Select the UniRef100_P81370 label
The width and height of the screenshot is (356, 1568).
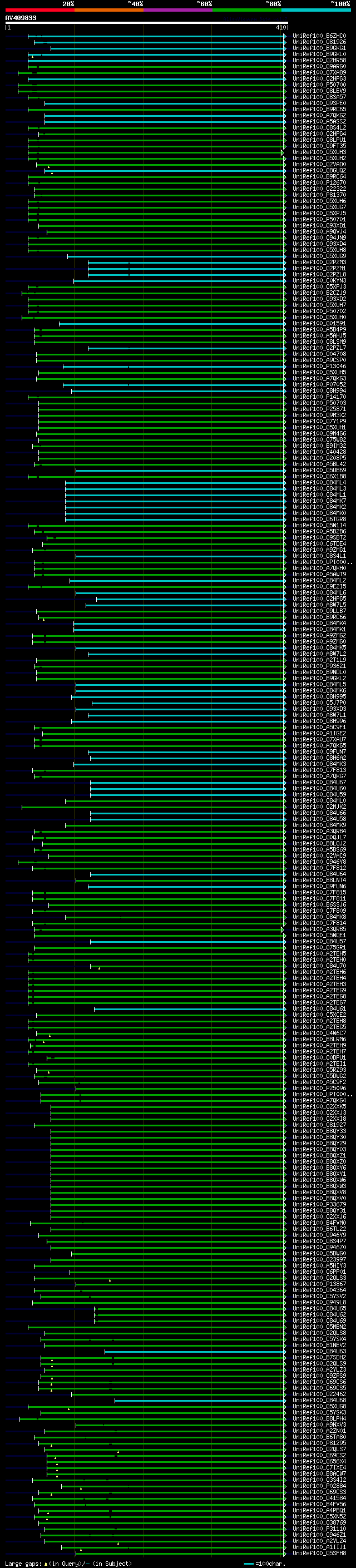pos(319,195)
